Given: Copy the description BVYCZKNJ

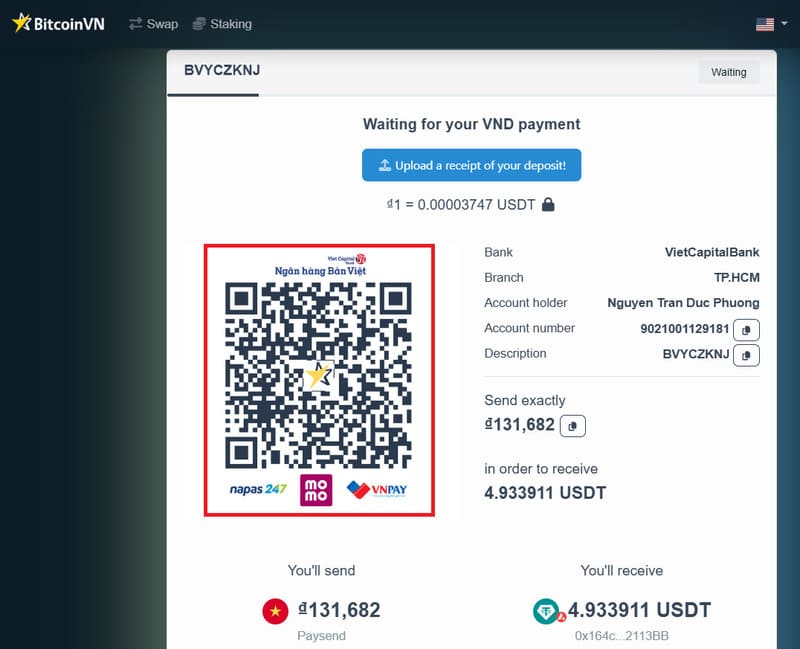Looking at the screenshot, I should [747, 355].
